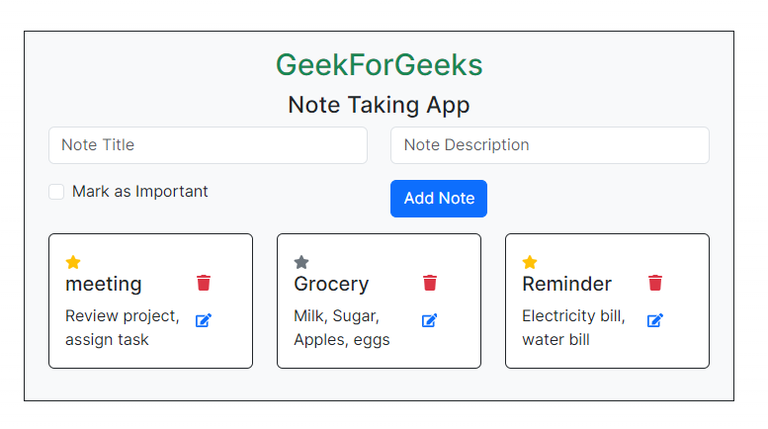Edit the Reminder note with the pencil icon
Image resolution: width=768 pixels, height=429 pixels.
(x=656, y=321)
